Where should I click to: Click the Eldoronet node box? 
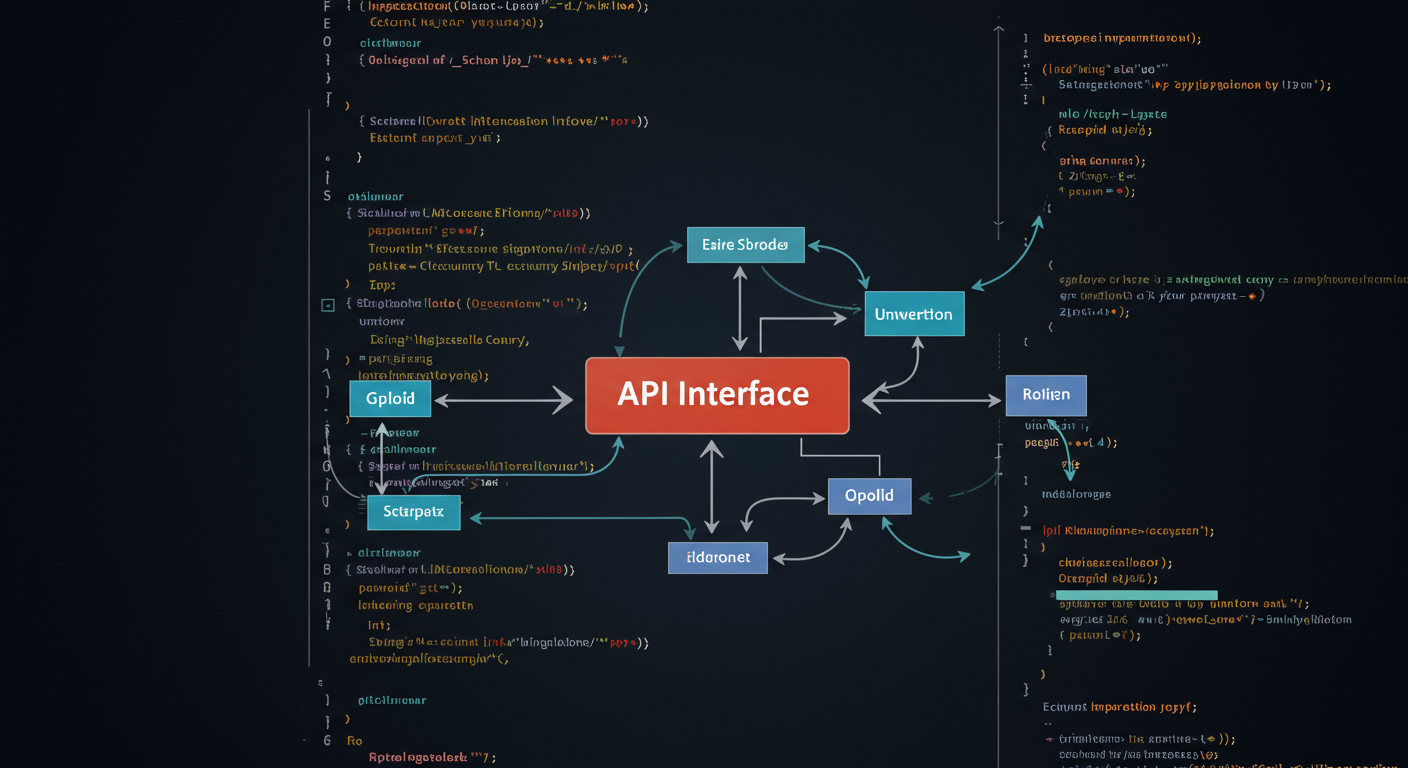(717, 557)
